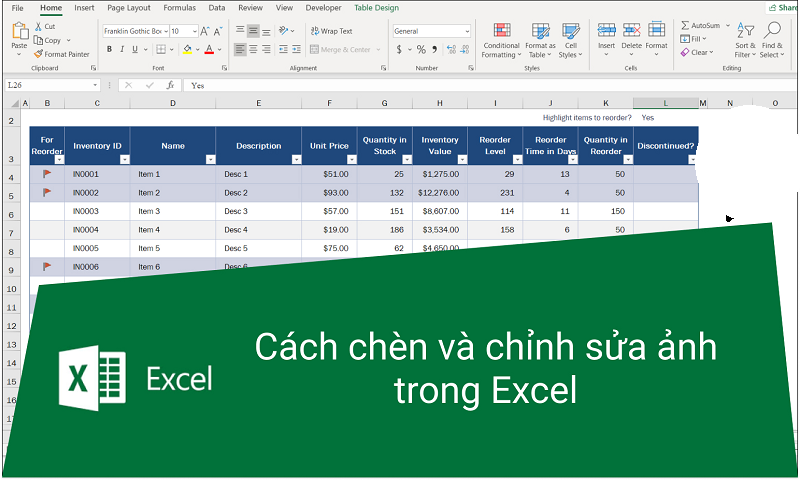Switch to the Formulas tab

point(180,8)
